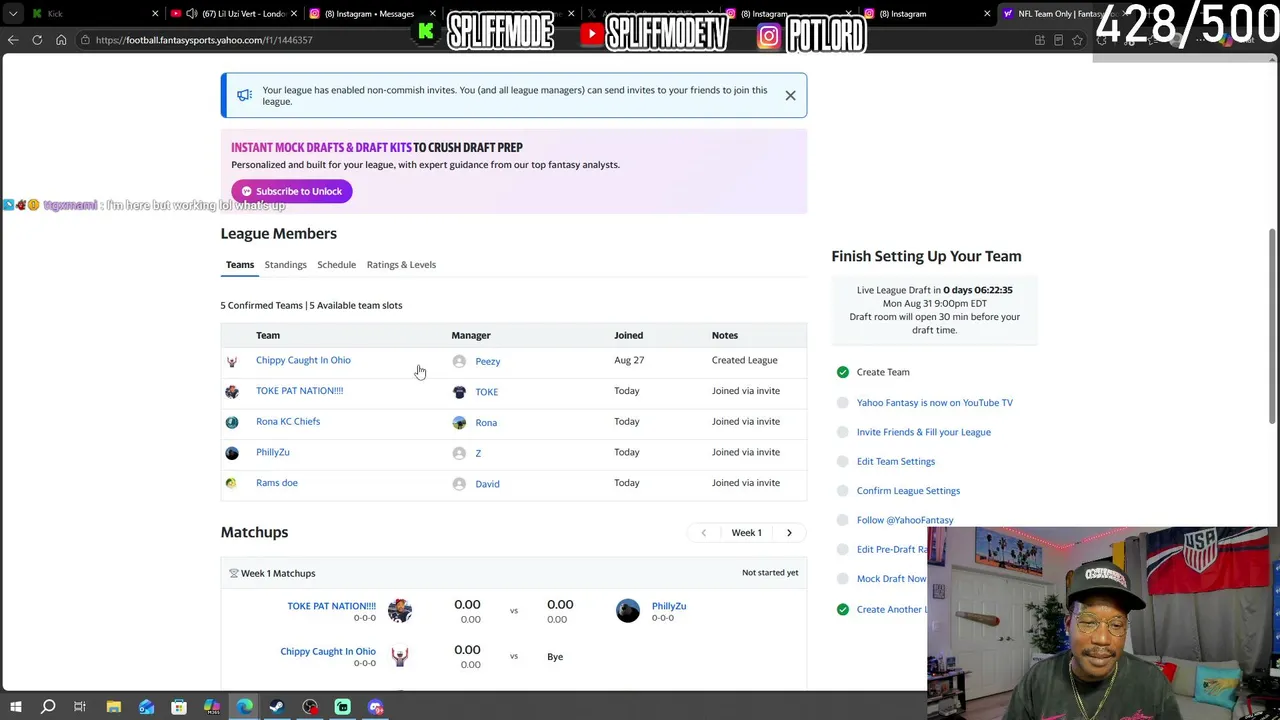This screenshot has height=720, width=1280.
Task: Open Rona KC Chiefs team logo
Action: (232, 422)
